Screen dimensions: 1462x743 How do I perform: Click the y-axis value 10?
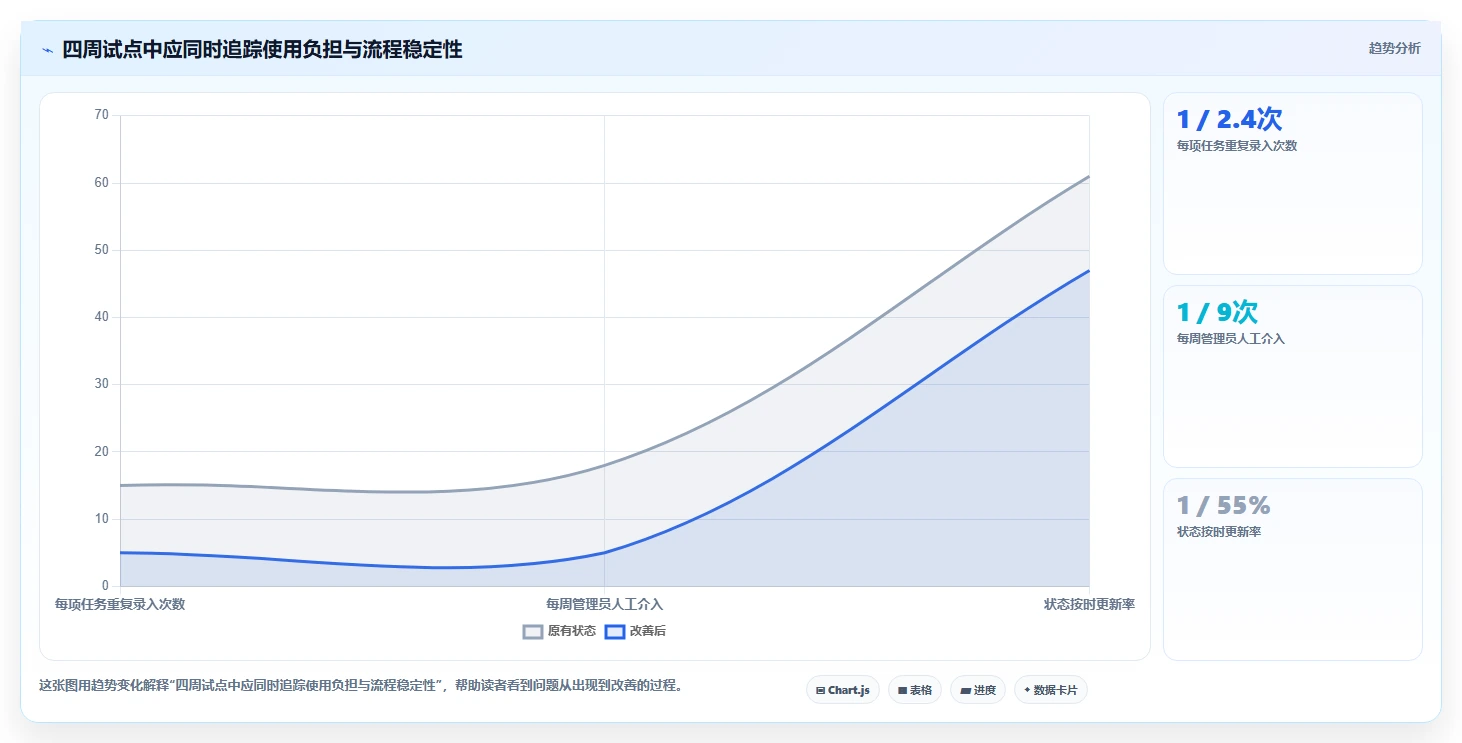[x=101, y=519]
